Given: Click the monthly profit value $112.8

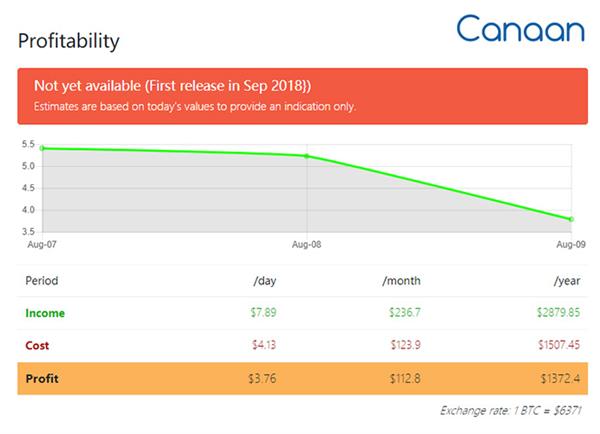Looking at the screenshot, I should [x=405, y=376].
